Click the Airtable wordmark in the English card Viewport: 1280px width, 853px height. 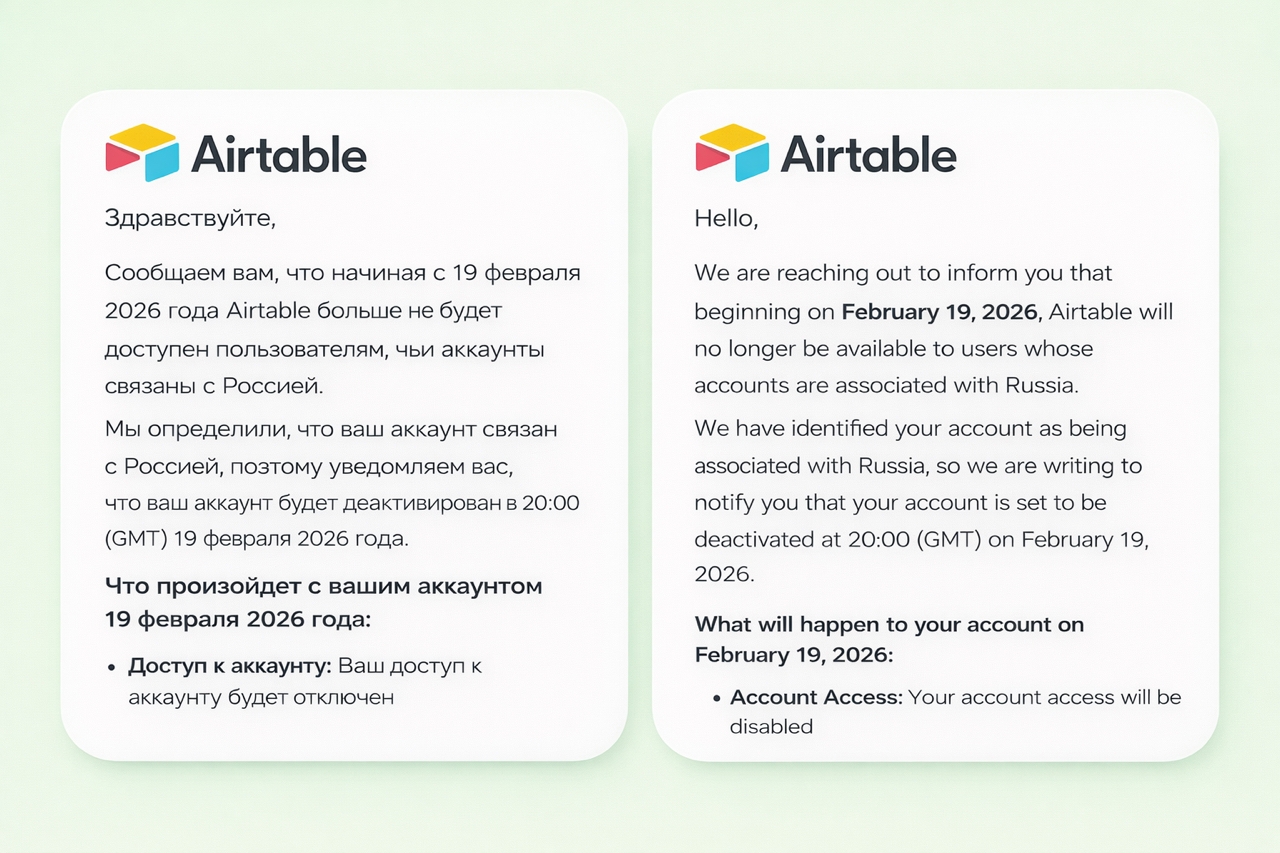coord(868,155)
